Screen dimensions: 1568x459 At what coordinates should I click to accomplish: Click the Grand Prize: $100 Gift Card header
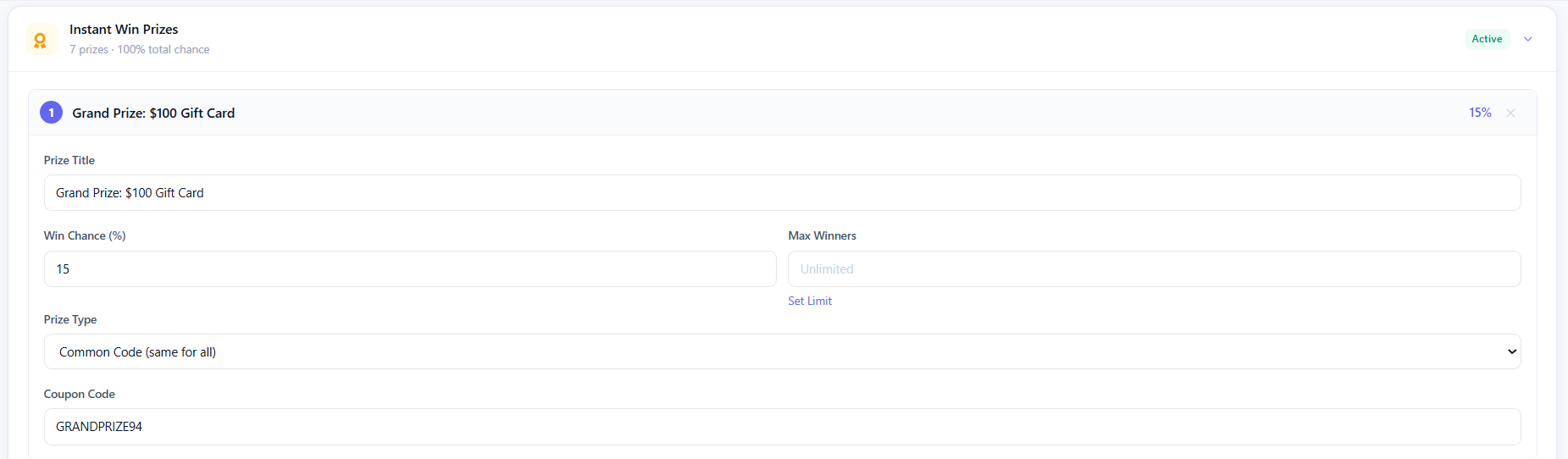(153, 113)
